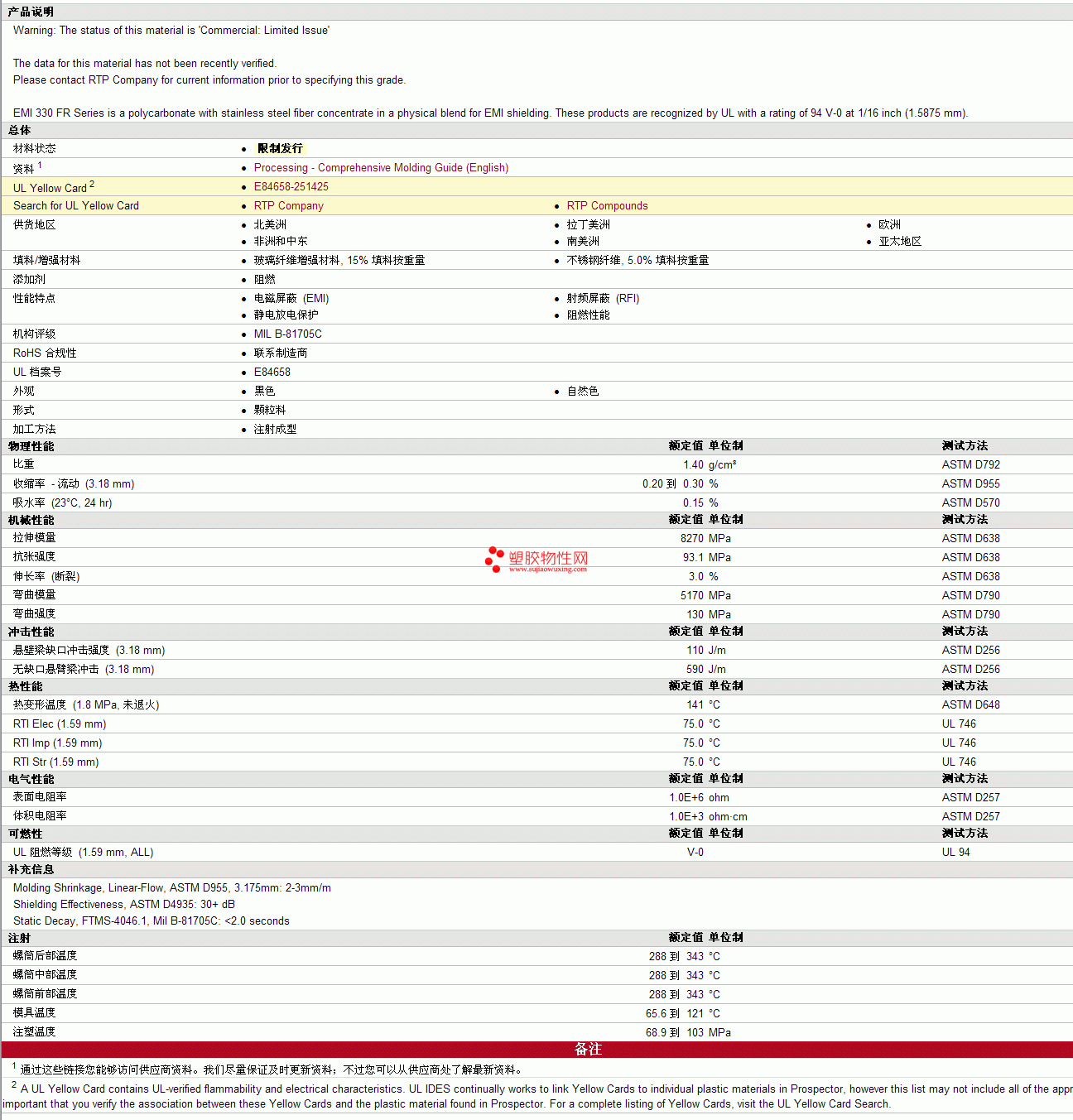The image size is (1073, 1120).
Task: Click the 自然色 appearance entry
Action: coord(583,391)
